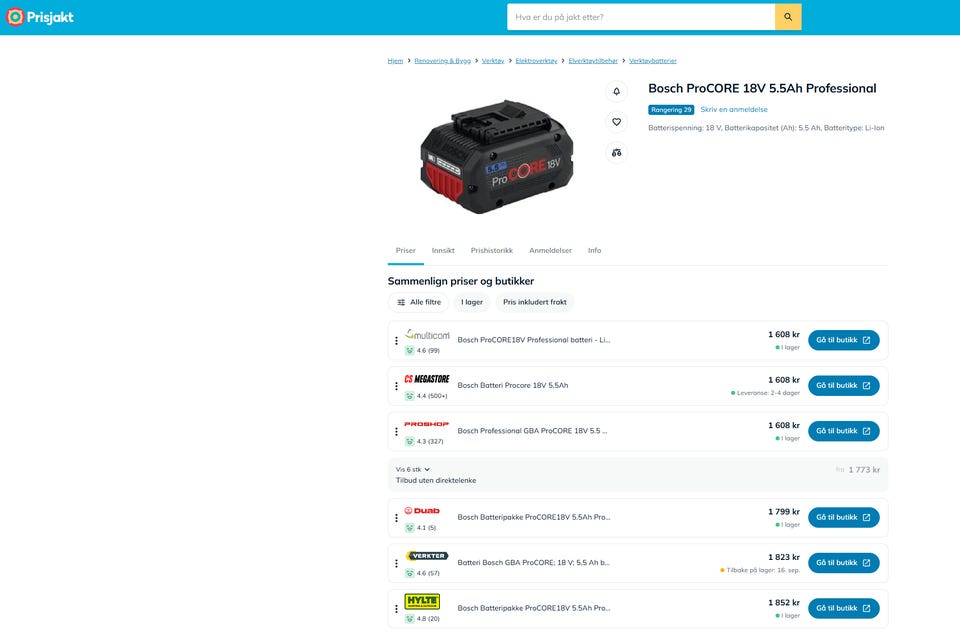Click "Gå til butikk" for Duab
Image resolution: width=960 pixels, height=634 pixels.
point(844,518)
